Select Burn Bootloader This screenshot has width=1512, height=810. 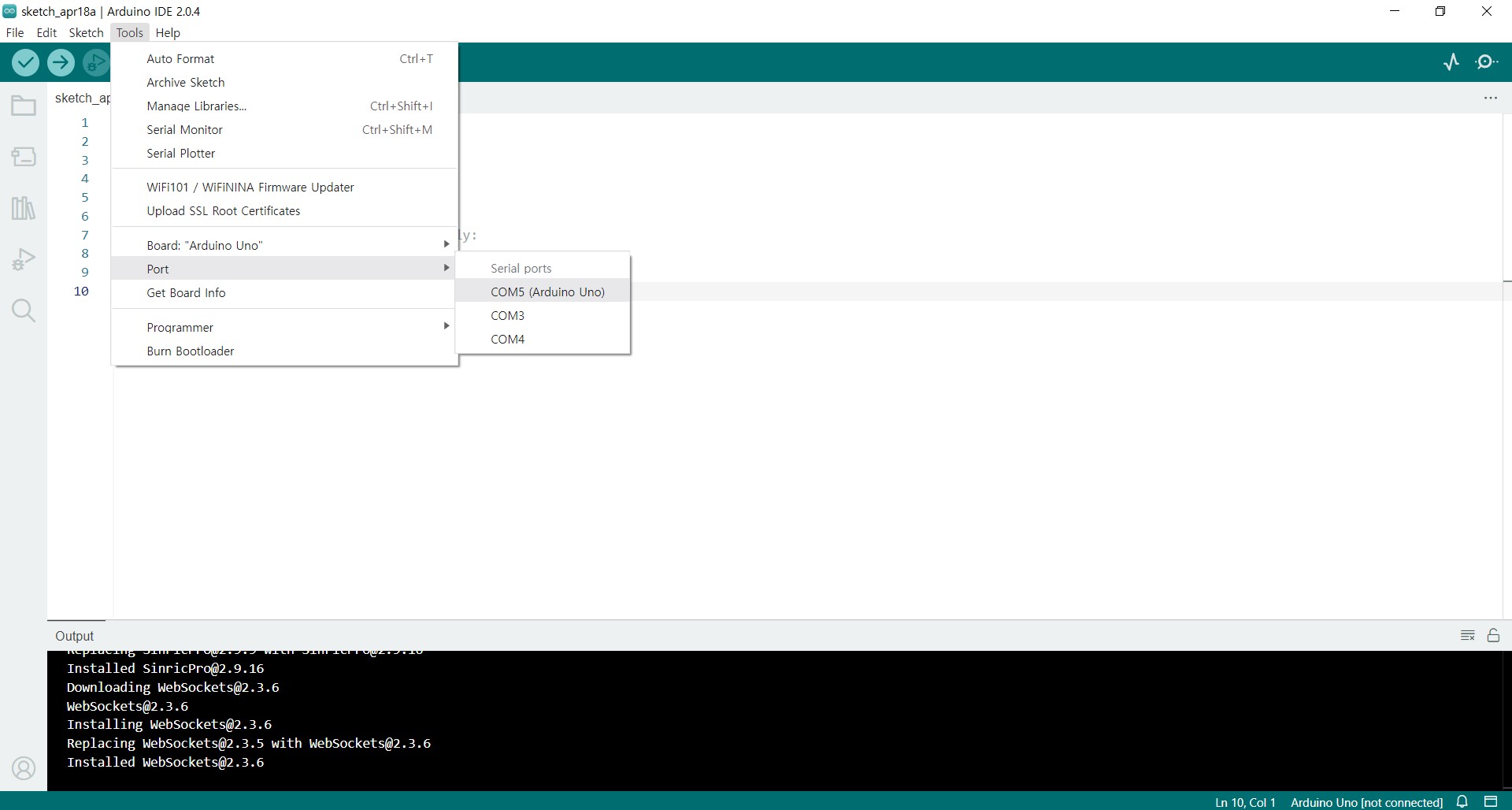[x=284, y=351]
